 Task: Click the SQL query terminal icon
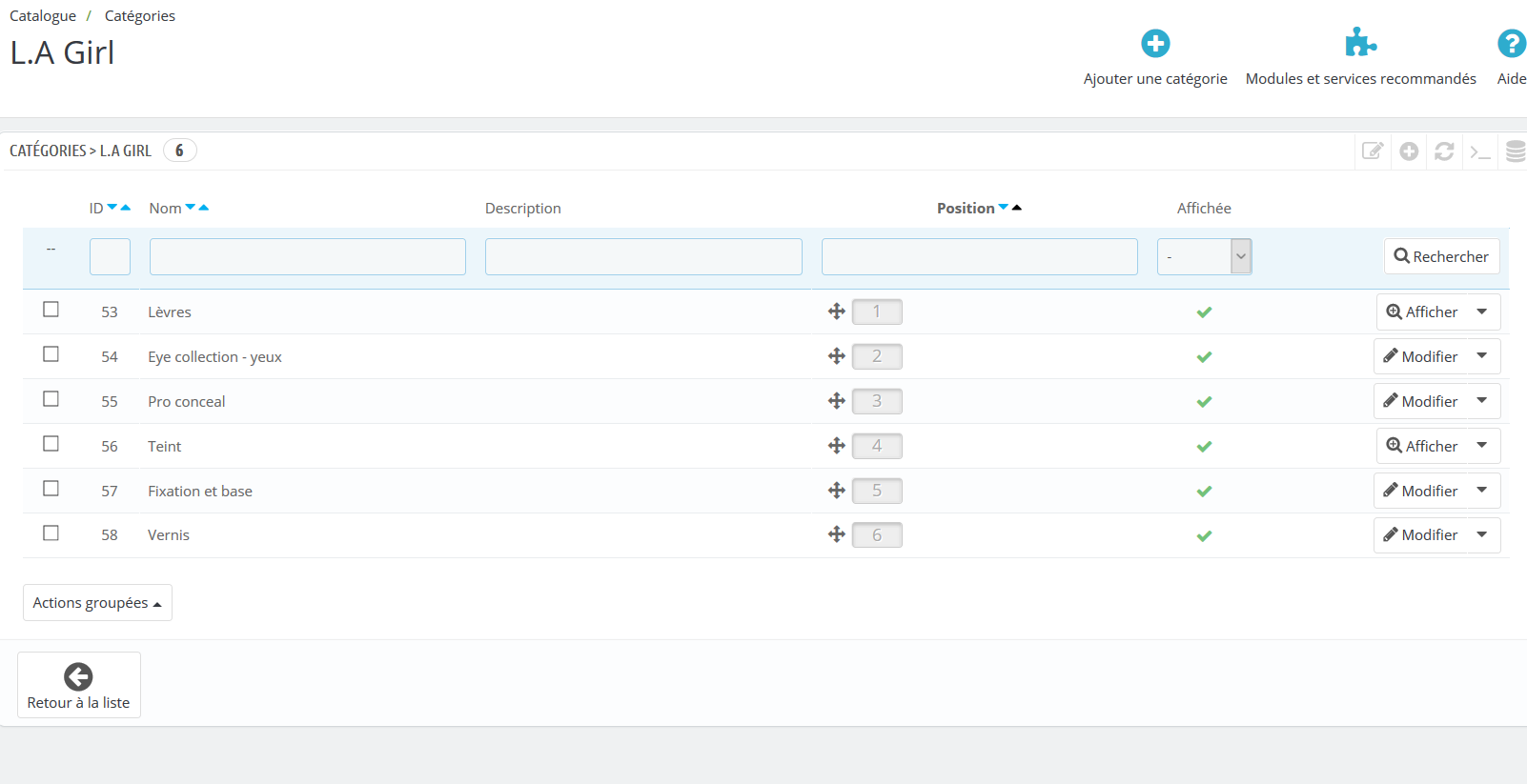point(1479,151)
